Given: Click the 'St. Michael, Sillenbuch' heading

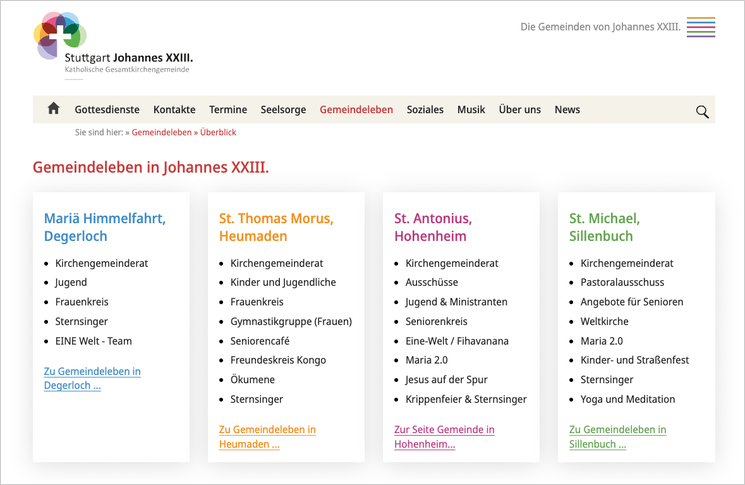Looking at the screenshot, I should coord(604,227).
